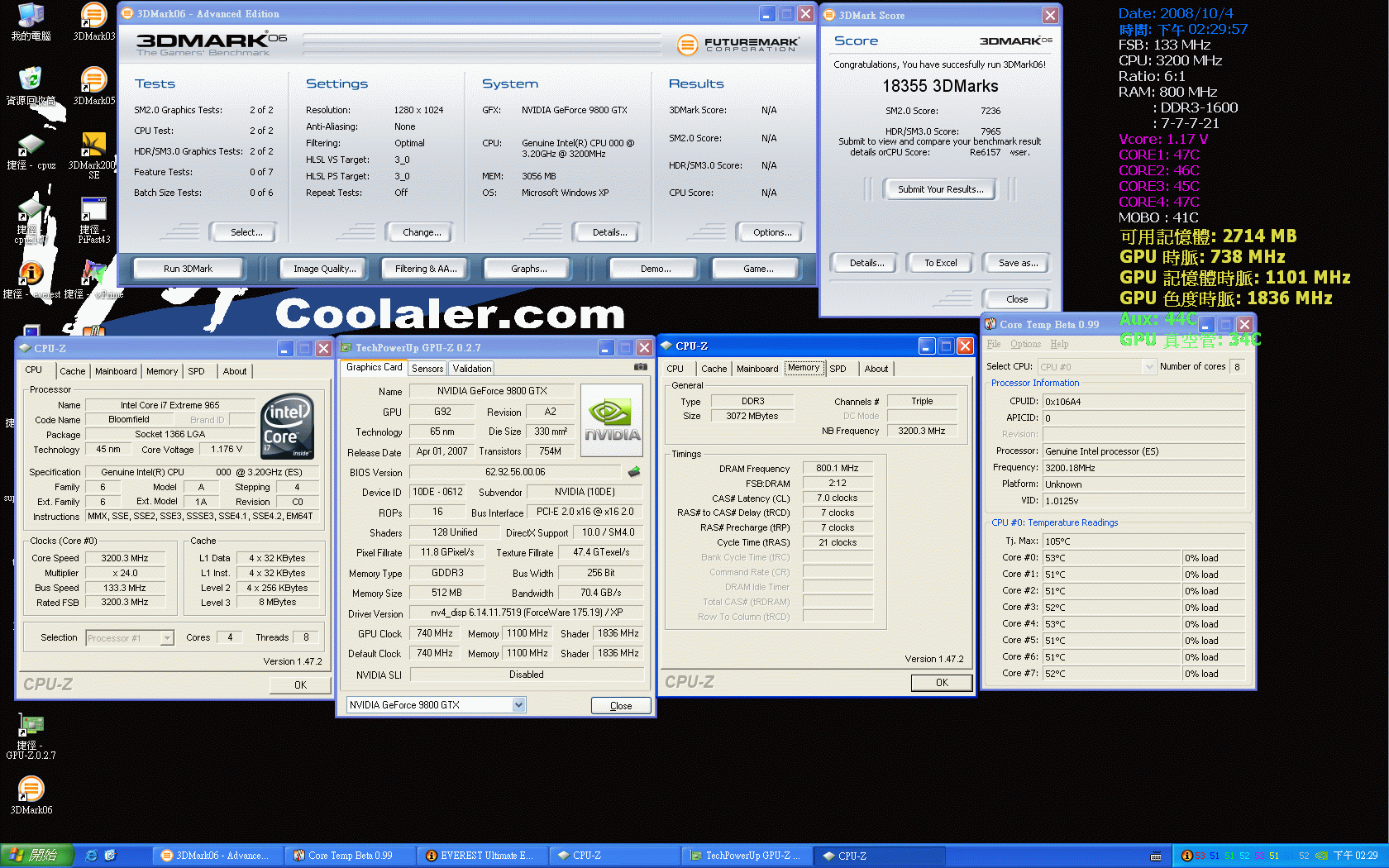Click the Core Speed value 3200.3 MHz
This screenshot has width=1389, height=868.
tap(125, 558)
